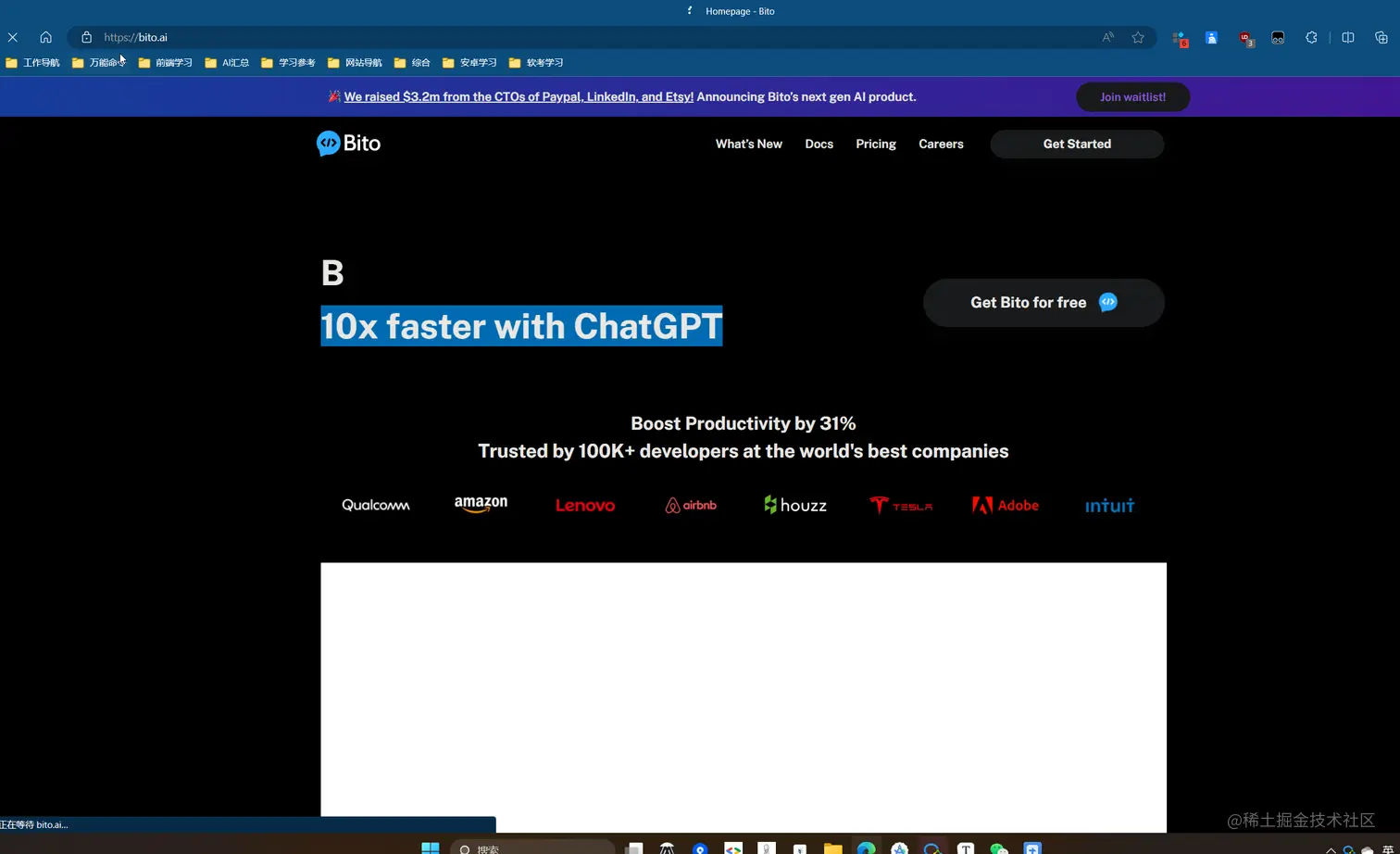This screenshot has height=854, width=1400.
Task: Open the $3.2m funding announcement link
Action: (519, 97)
